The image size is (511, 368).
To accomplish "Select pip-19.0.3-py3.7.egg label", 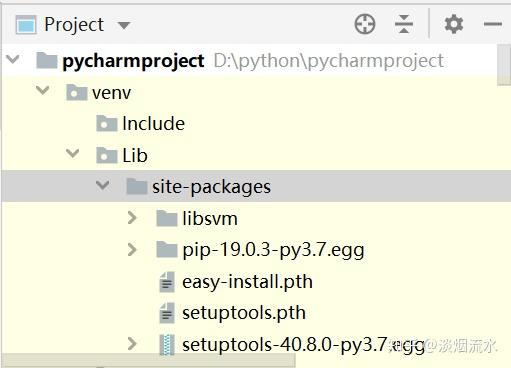I will click(273, 250).
